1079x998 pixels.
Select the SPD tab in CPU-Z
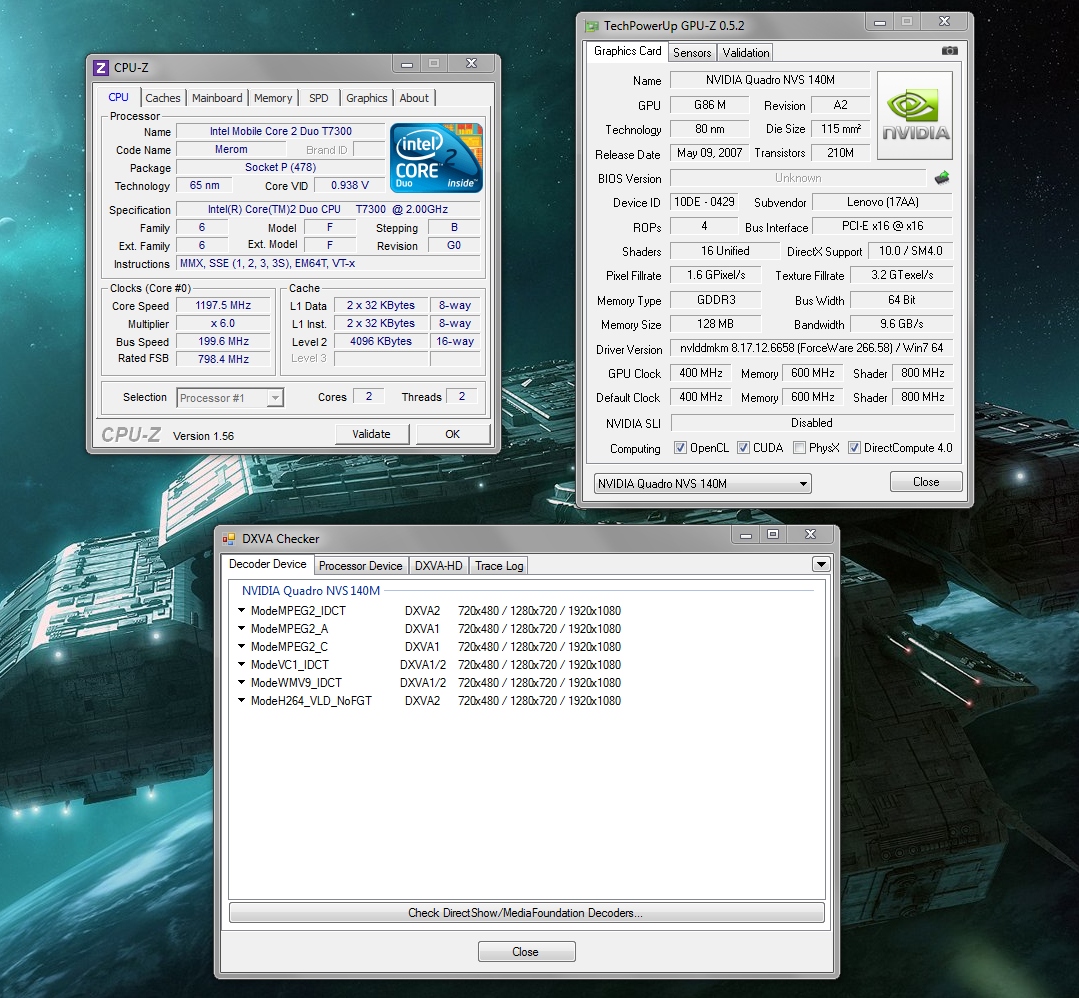[319, 98]
